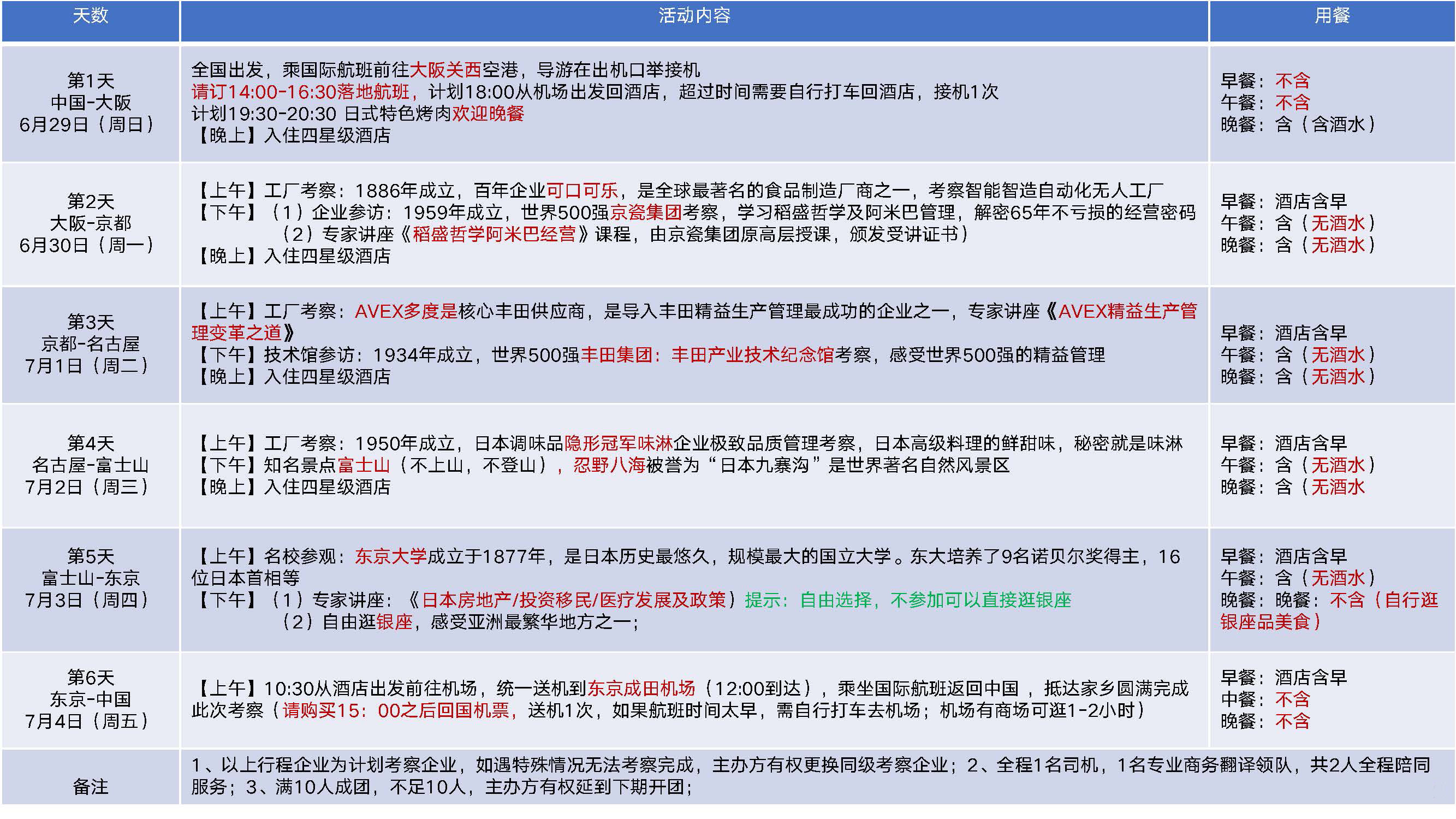Click red text 理变革之道
This screenshot has height=819, width=1456.
pyautogui.click(x=236, y=333)
